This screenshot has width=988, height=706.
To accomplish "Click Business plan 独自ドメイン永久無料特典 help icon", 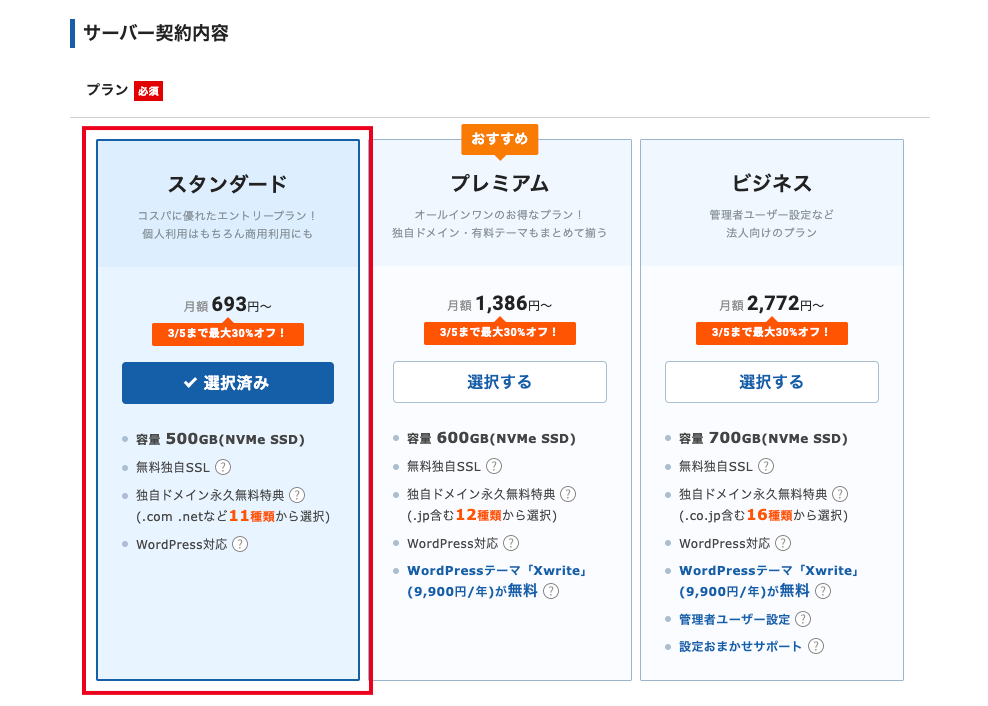I will [840, 494].
